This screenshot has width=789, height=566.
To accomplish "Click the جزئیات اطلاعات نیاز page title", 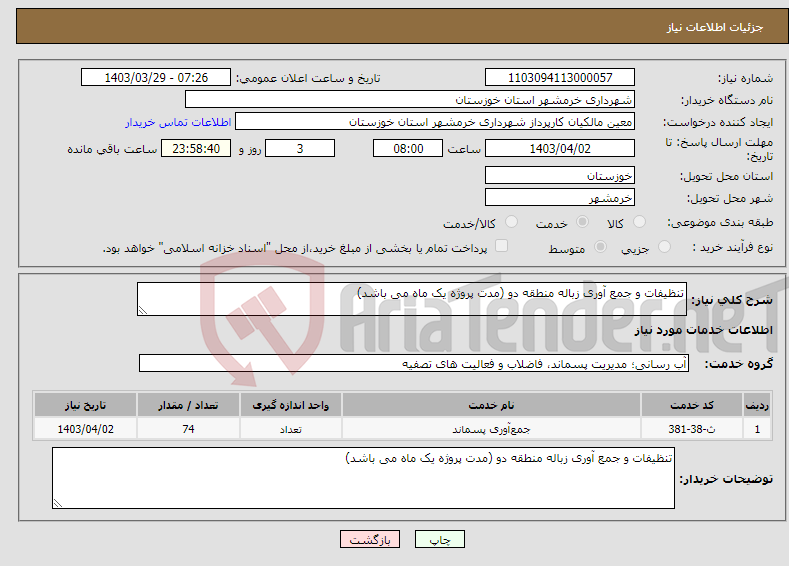I will [715, 27].
